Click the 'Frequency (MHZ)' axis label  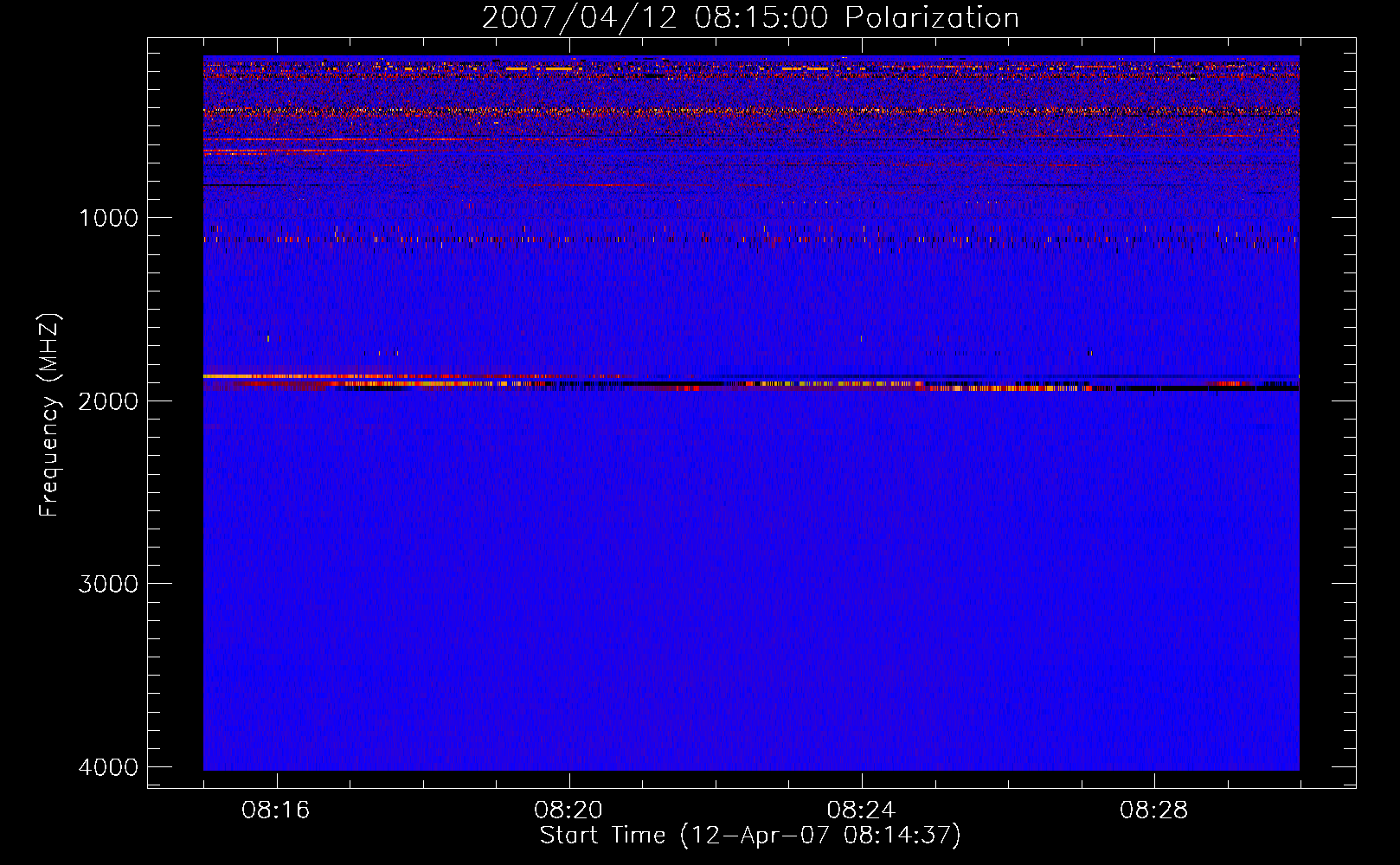(x=50, y=415)
